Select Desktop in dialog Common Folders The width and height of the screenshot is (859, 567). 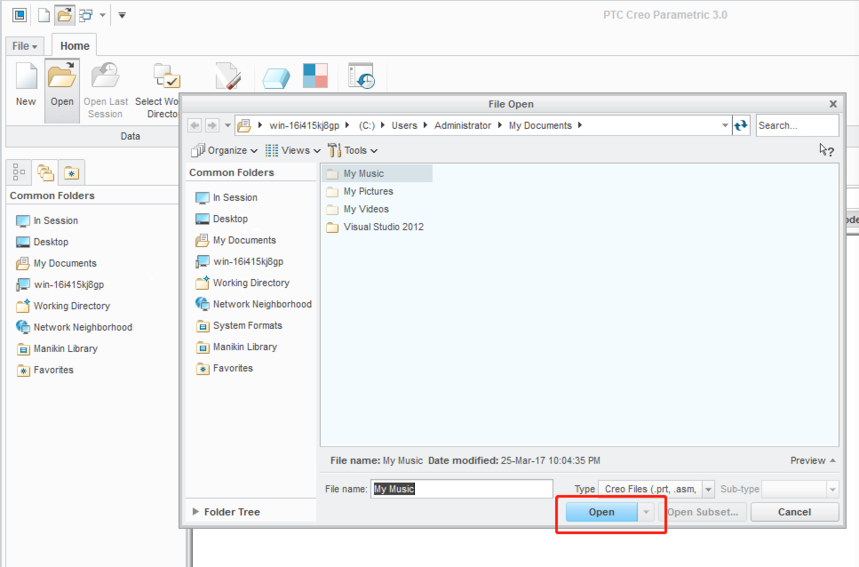pos(222,219)
